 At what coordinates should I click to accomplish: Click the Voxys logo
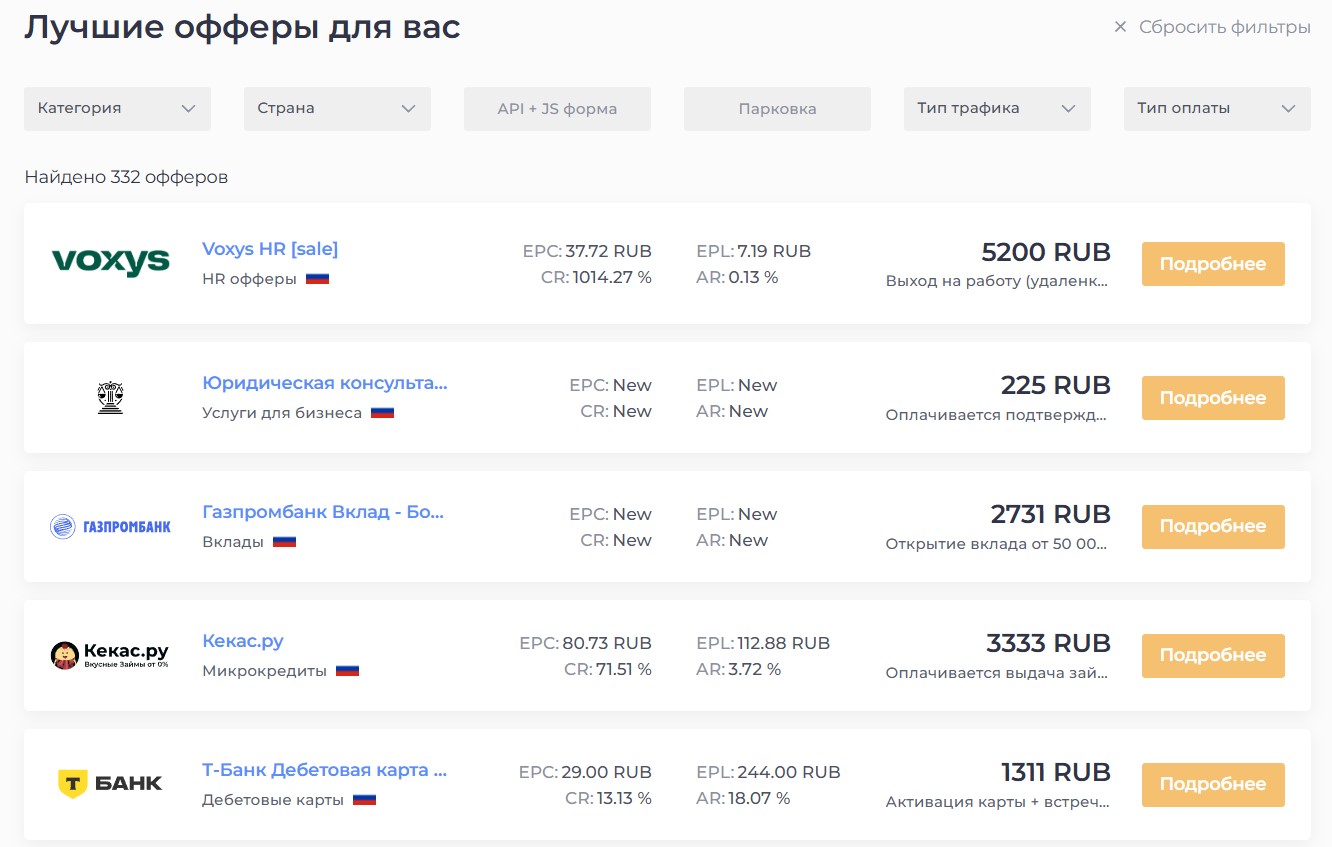click(110, 263)
